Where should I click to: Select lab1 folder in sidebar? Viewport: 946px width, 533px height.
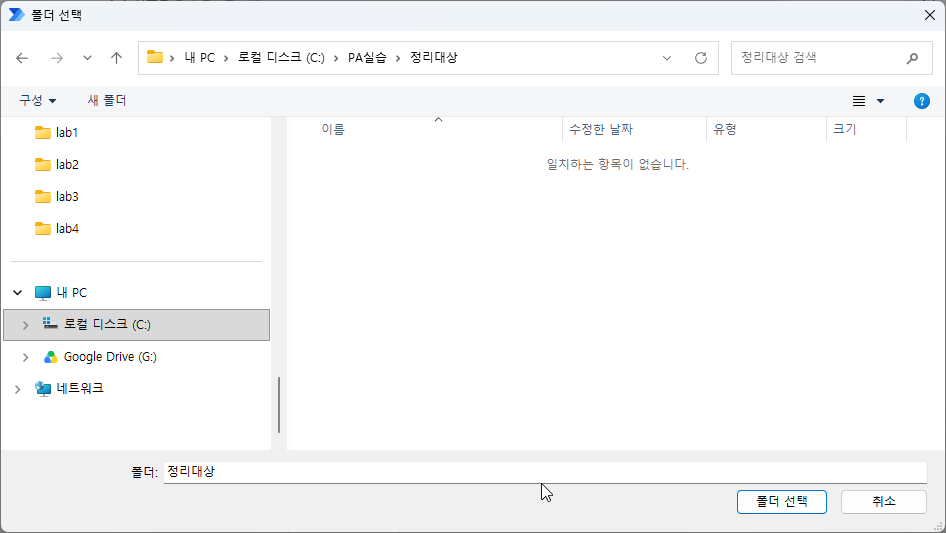[56, 132]
